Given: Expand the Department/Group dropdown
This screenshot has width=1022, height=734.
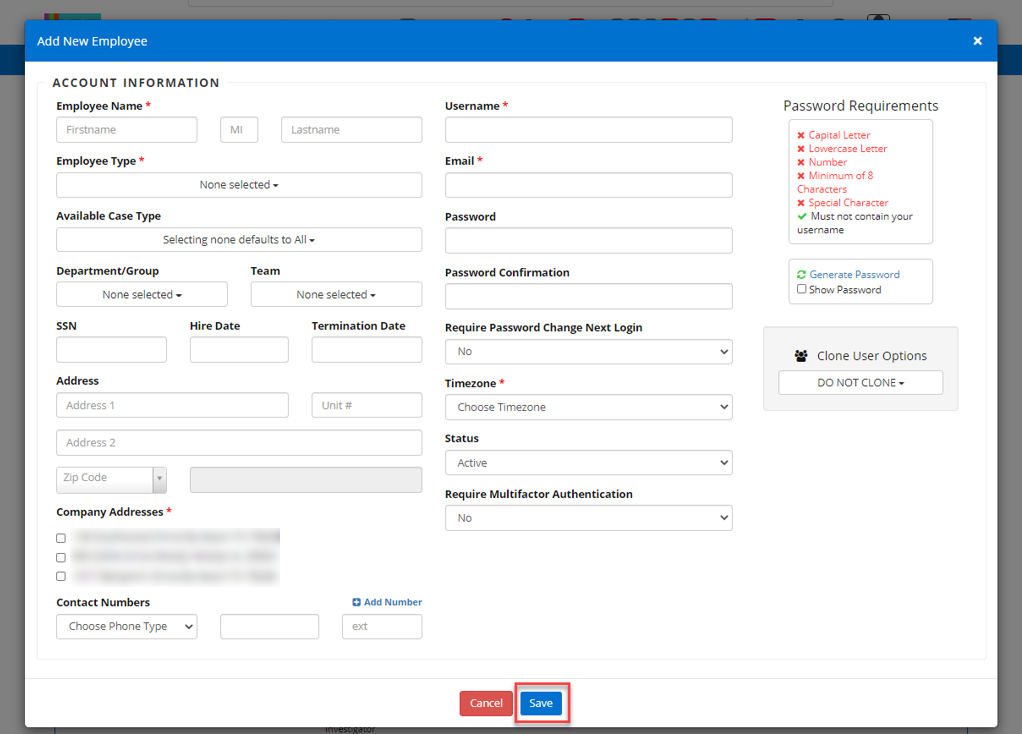Looking at the screenshot, I should tap(142, 295).
